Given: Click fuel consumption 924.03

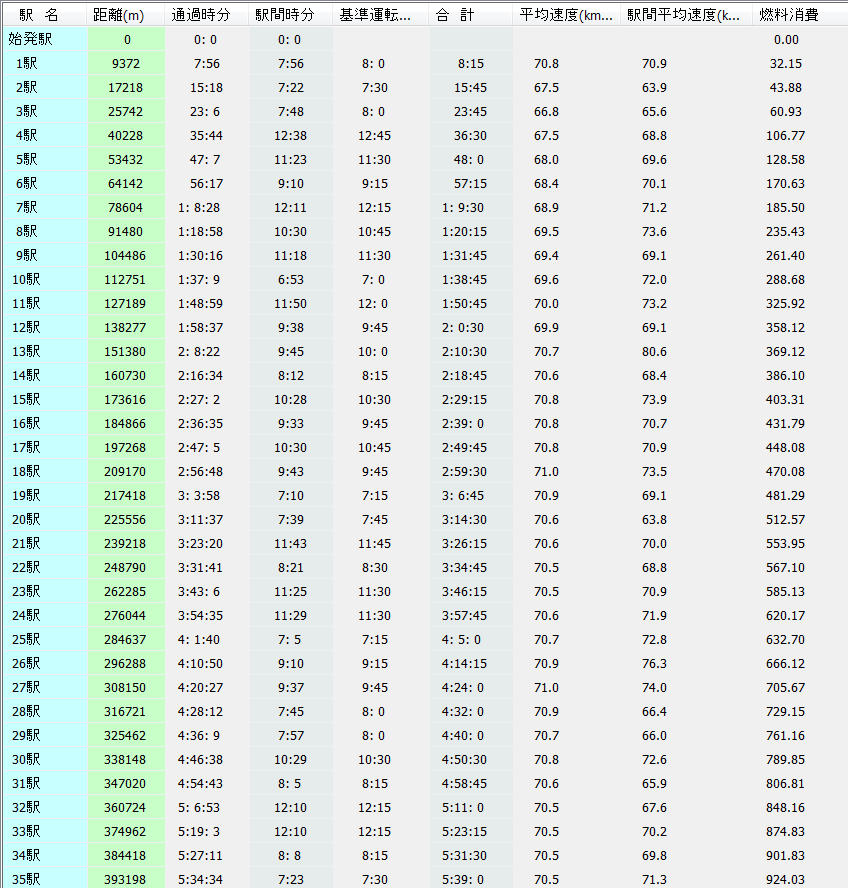Looking at the screenshot, I should point(785,880).
